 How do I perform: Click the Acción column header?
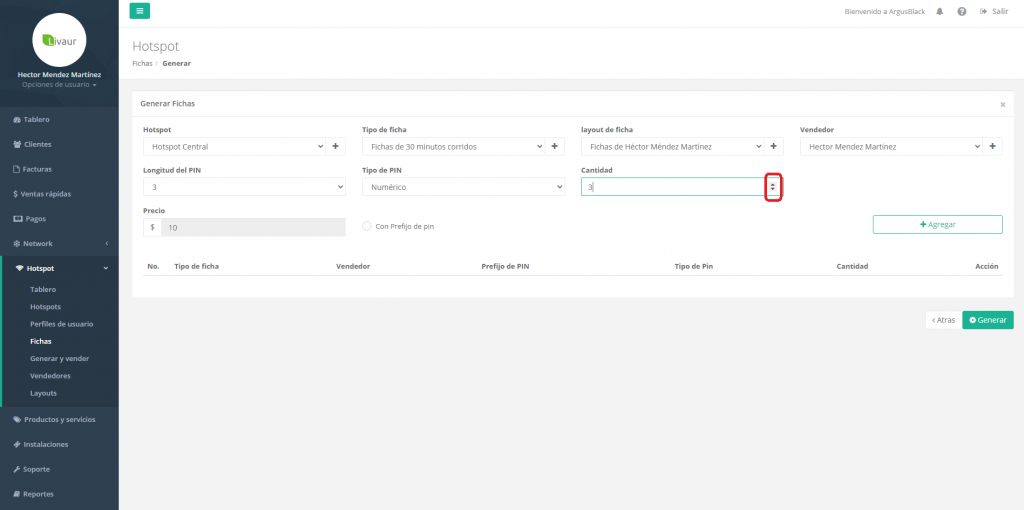pyautogui.click(x=987, y=266)
